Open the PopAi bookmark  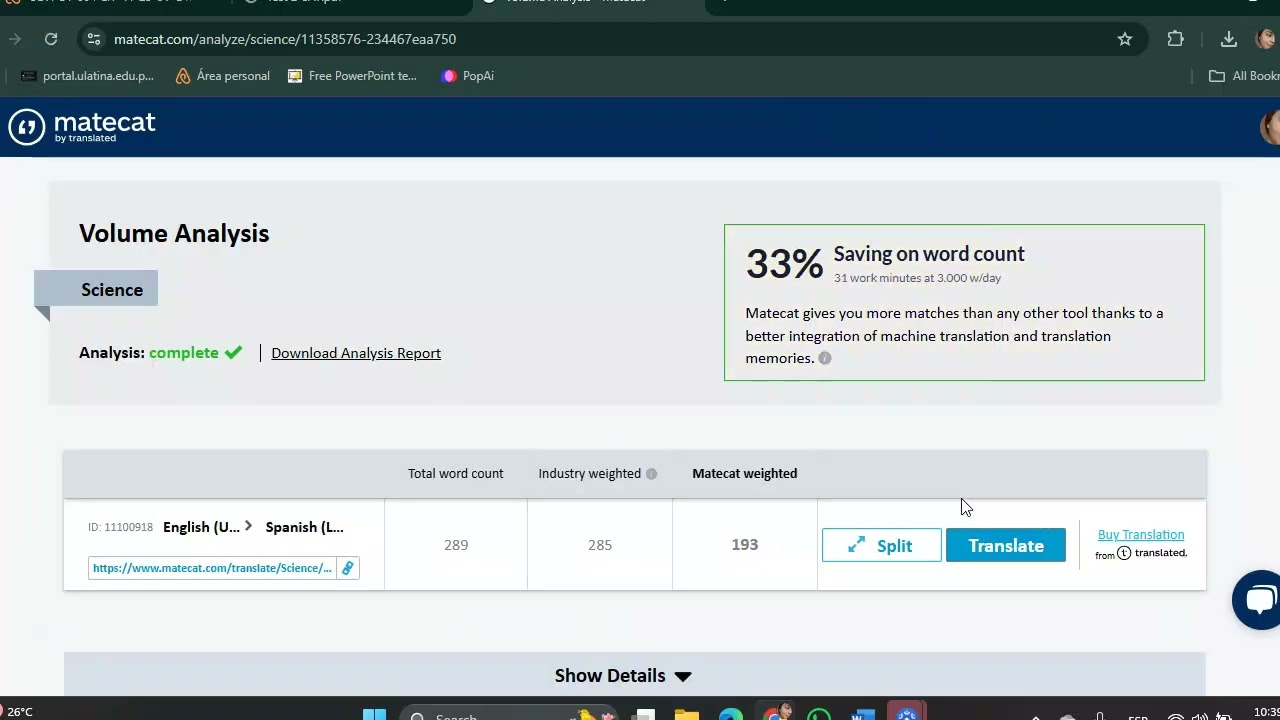pyautogui.click(x=467, y=76)
